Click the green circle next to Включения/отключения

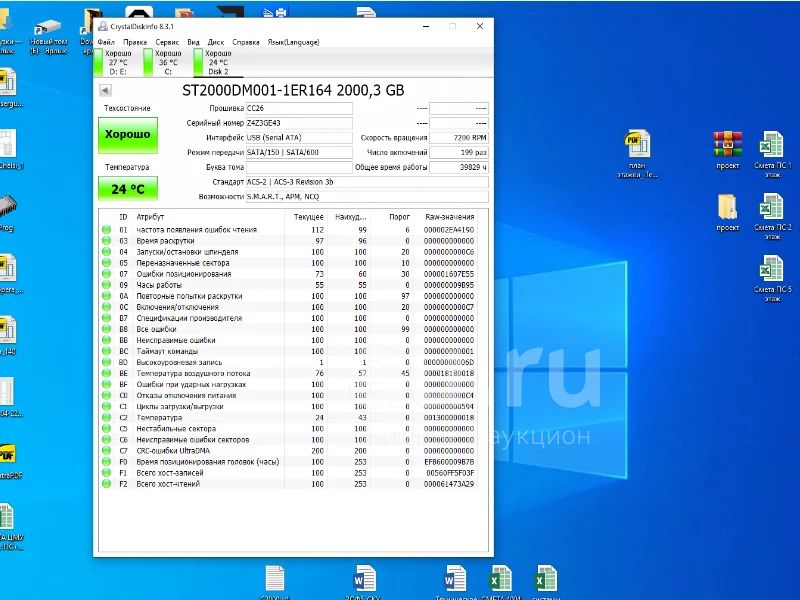[106, 307]
